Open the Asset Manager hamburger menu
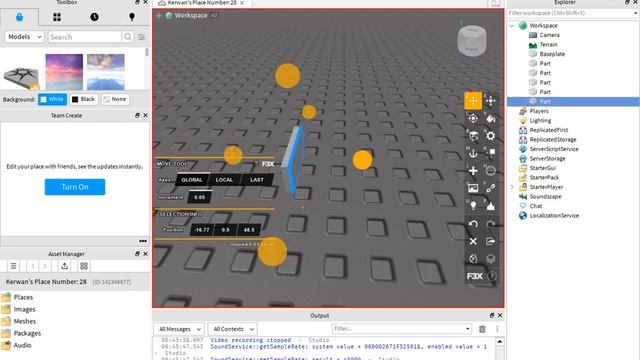This screenshot has height=360, width=640. [x=13, y=266]
